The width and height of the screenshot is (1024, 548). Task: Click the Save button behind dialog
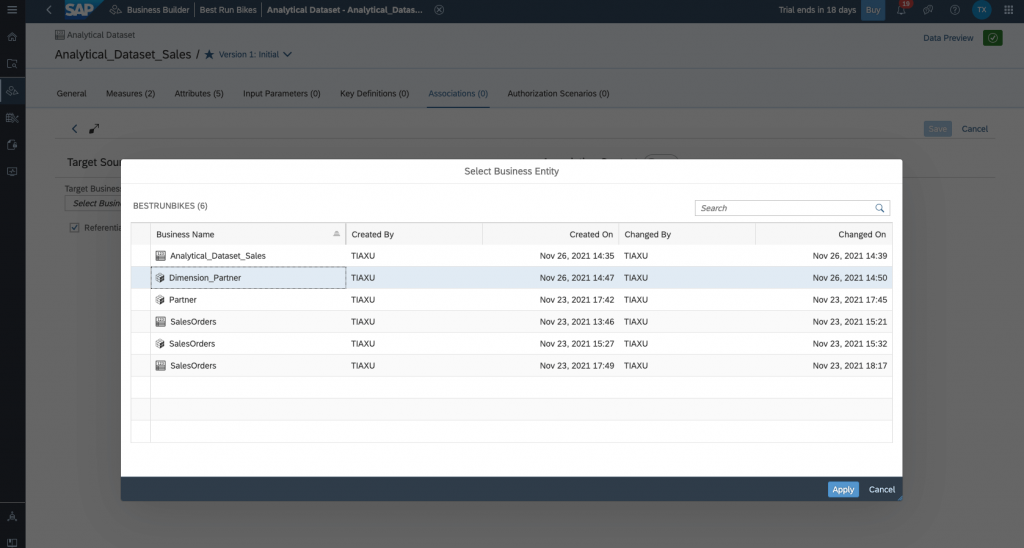point(937,129)
